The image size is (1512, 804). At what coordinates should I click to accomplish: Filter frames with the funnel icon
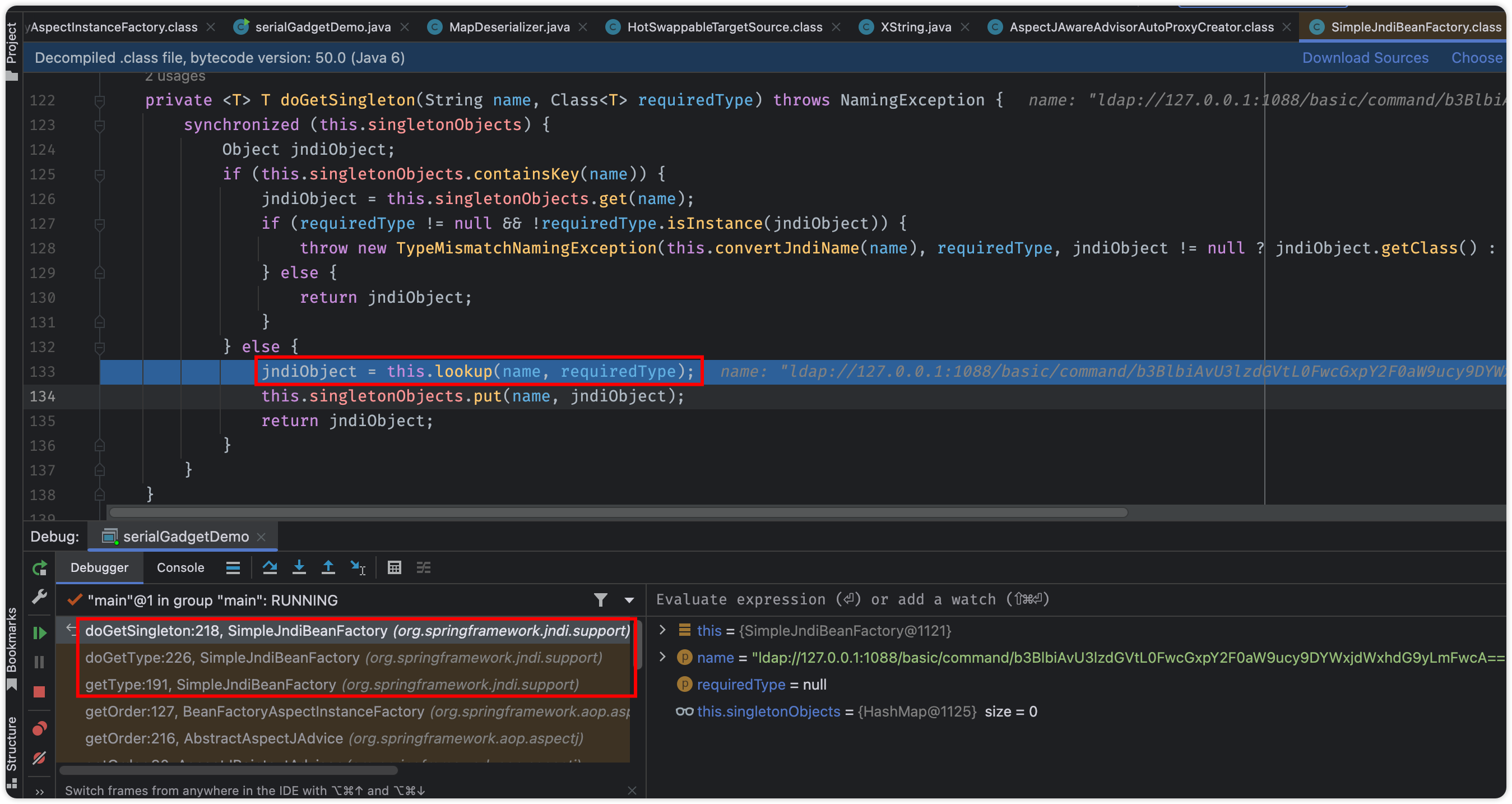[x=600, y=600]
